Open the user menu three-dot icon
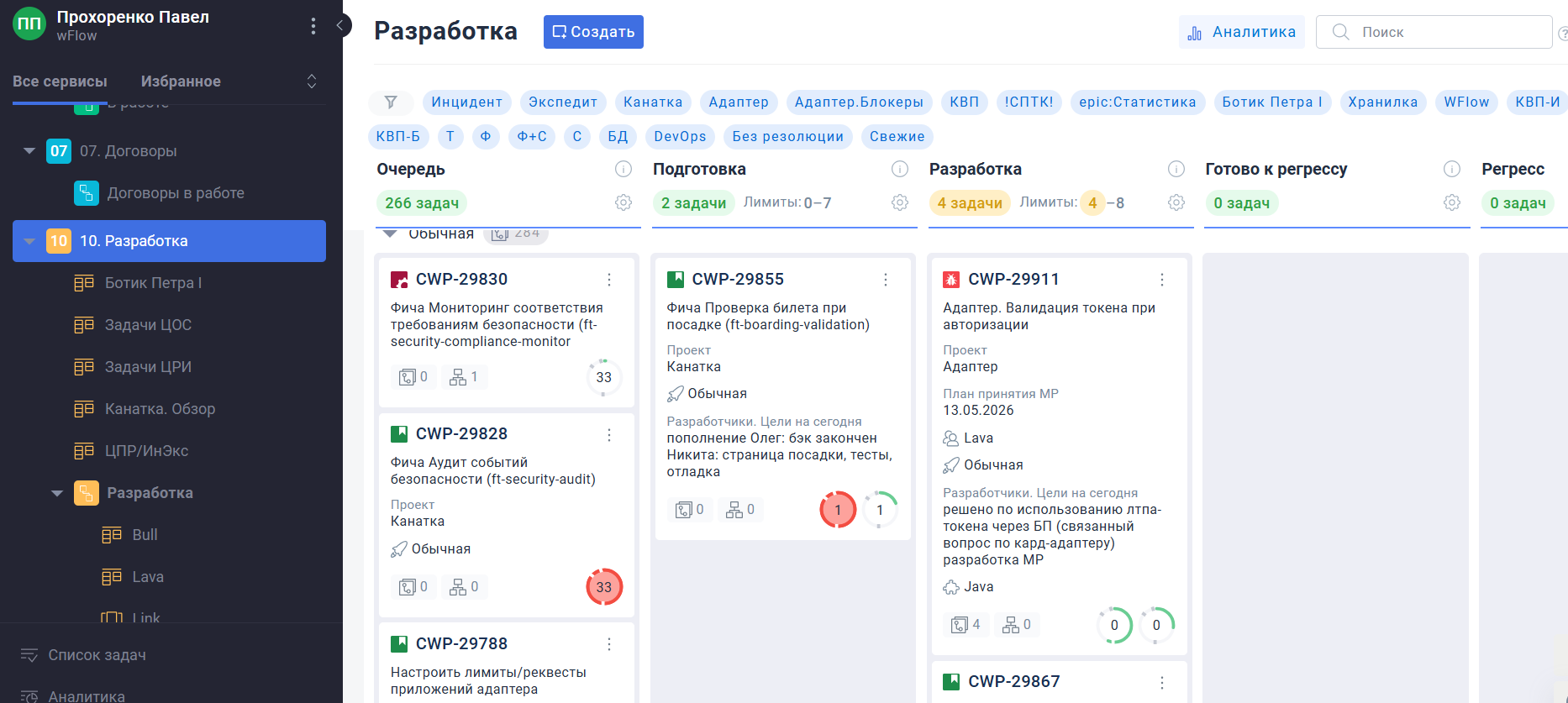This screenshot has width=1568, height=703. [x=313, y=26]
